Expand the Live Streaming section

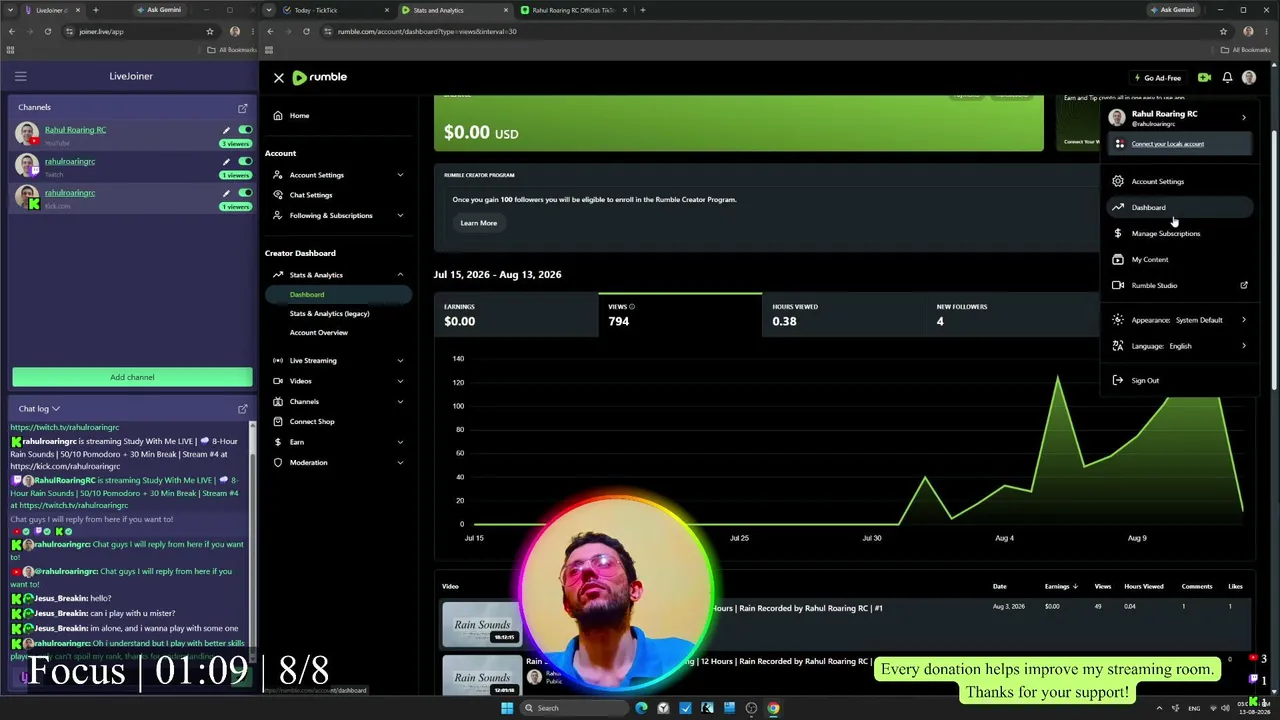coord(338,361)
